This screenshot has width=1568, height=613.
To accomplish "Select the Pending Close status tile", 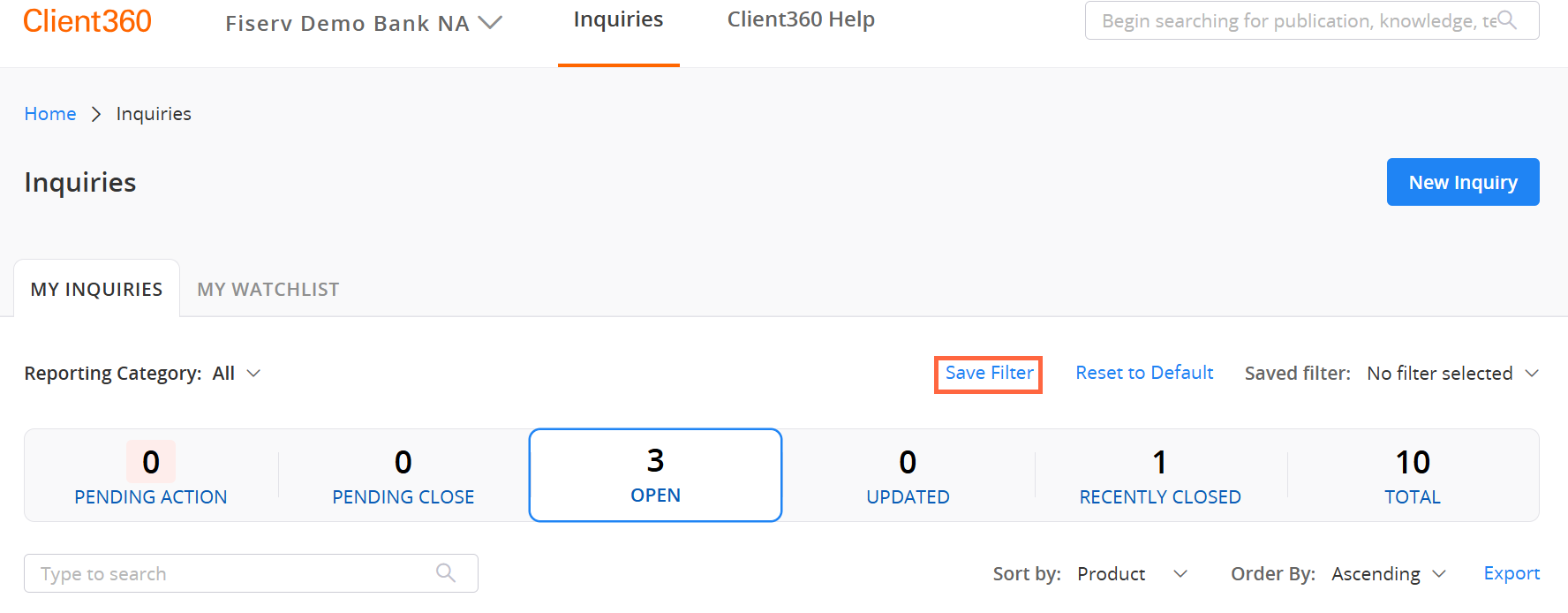I will (x=403, y=475).
